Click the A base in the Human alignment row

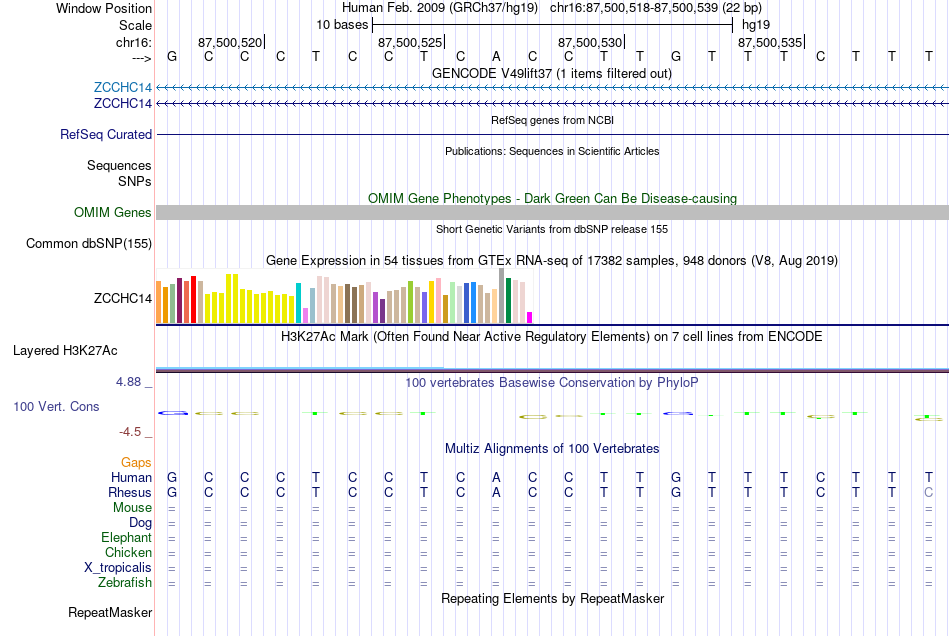coord(496,477)
